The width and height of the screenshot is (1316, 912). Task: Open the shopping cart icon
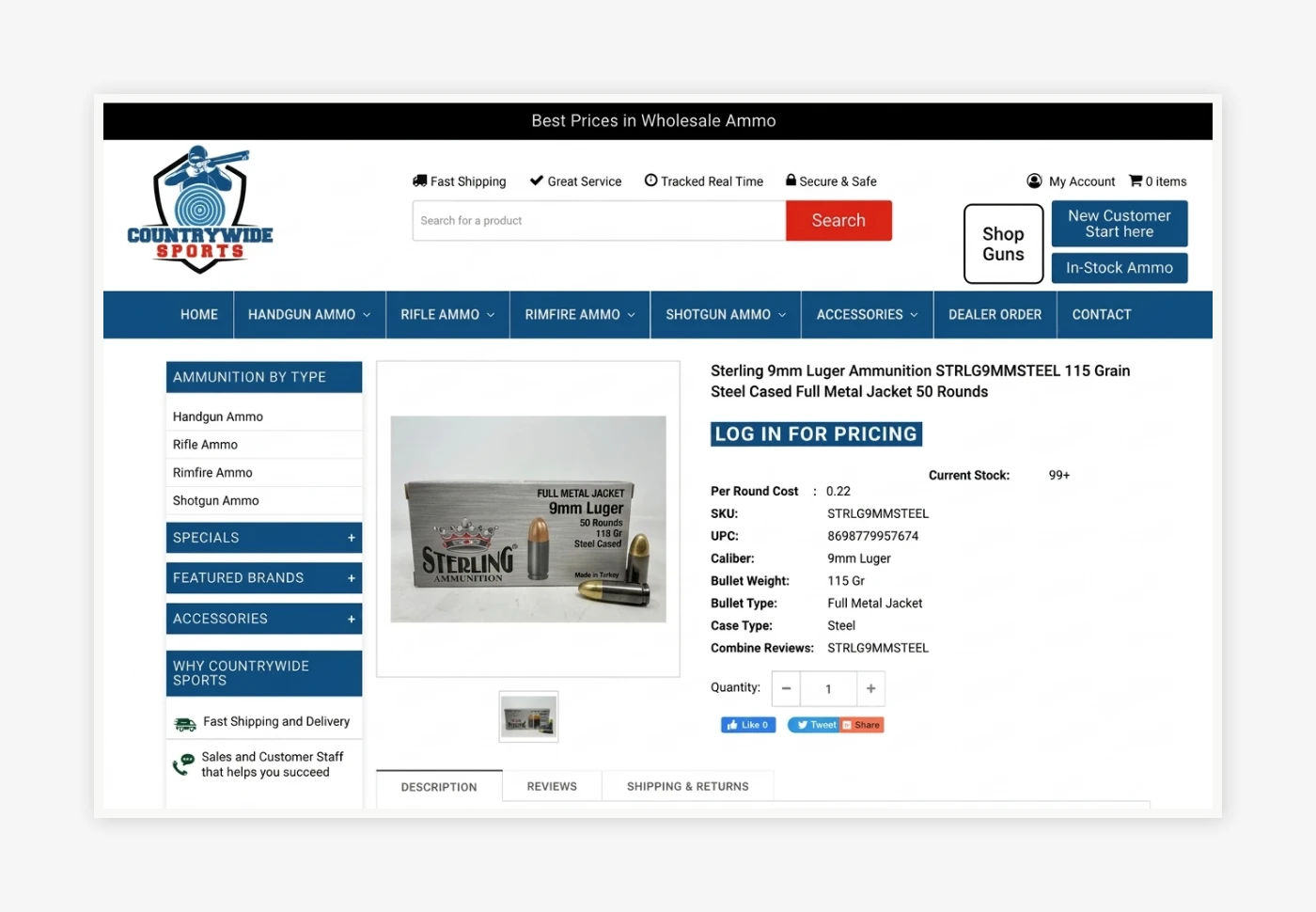(x=1136, y=181)
